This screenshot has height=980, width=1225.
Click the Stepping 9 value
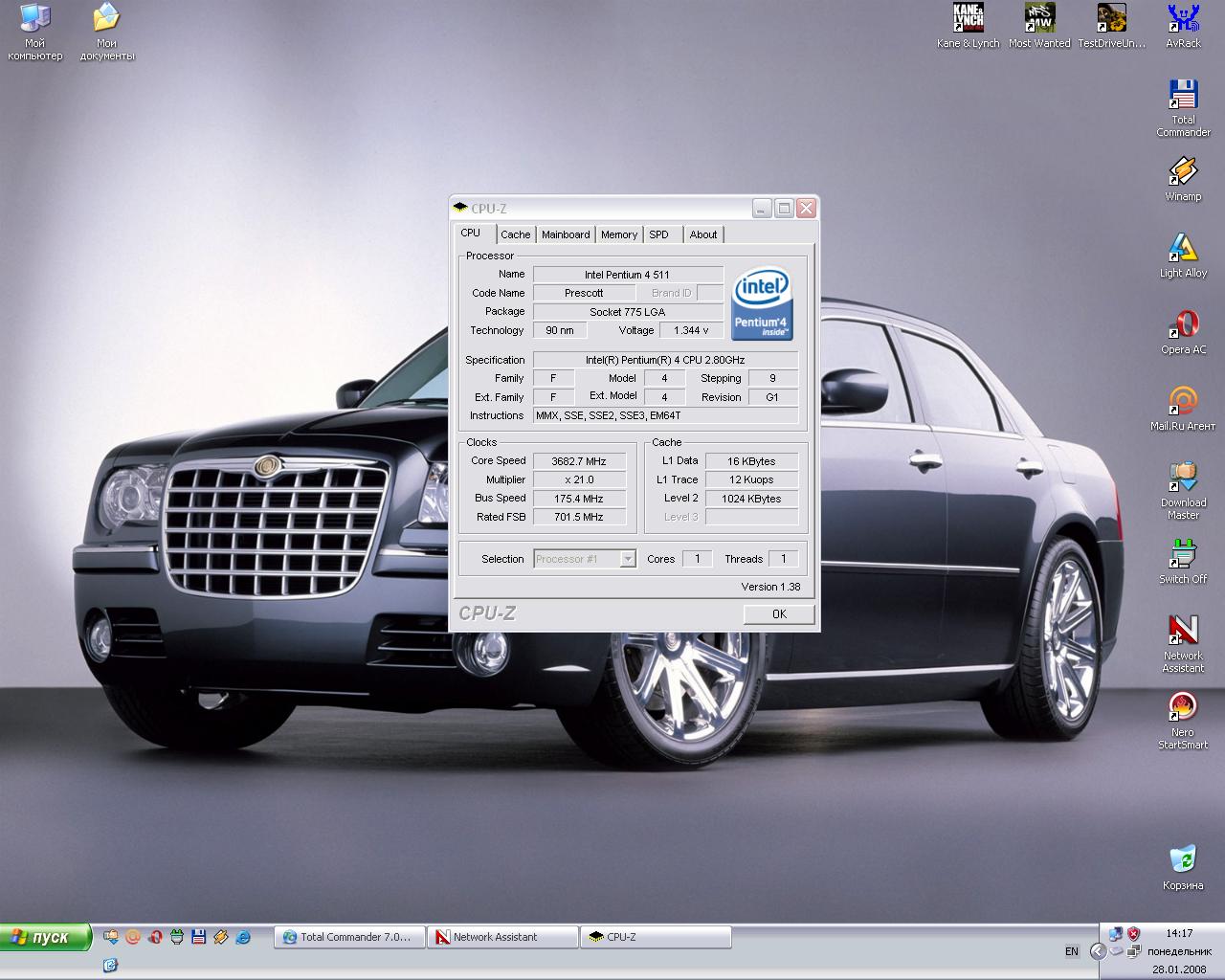pyautogui.click(x=772, y=378)
